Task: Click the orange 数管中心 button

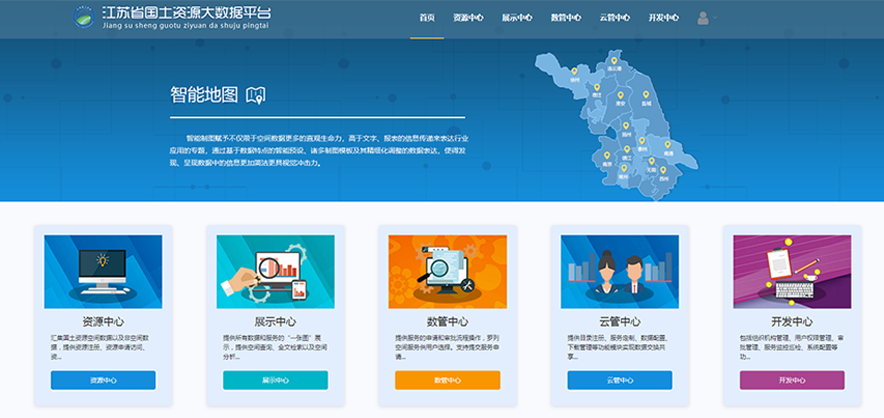Action: point(447,380)
